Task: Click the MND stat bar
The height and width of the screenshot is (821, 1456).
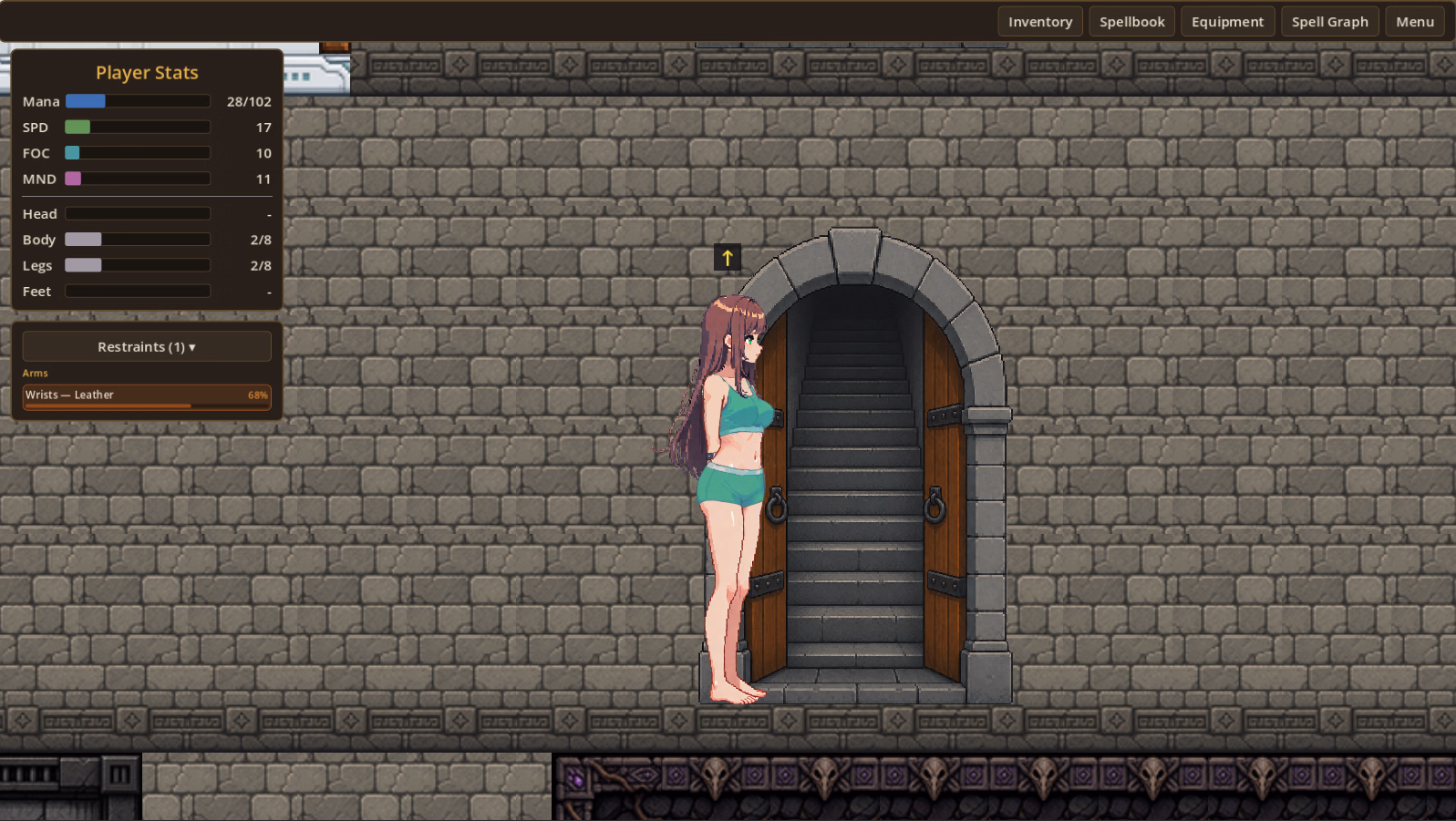Action: (x=138, y=179)
